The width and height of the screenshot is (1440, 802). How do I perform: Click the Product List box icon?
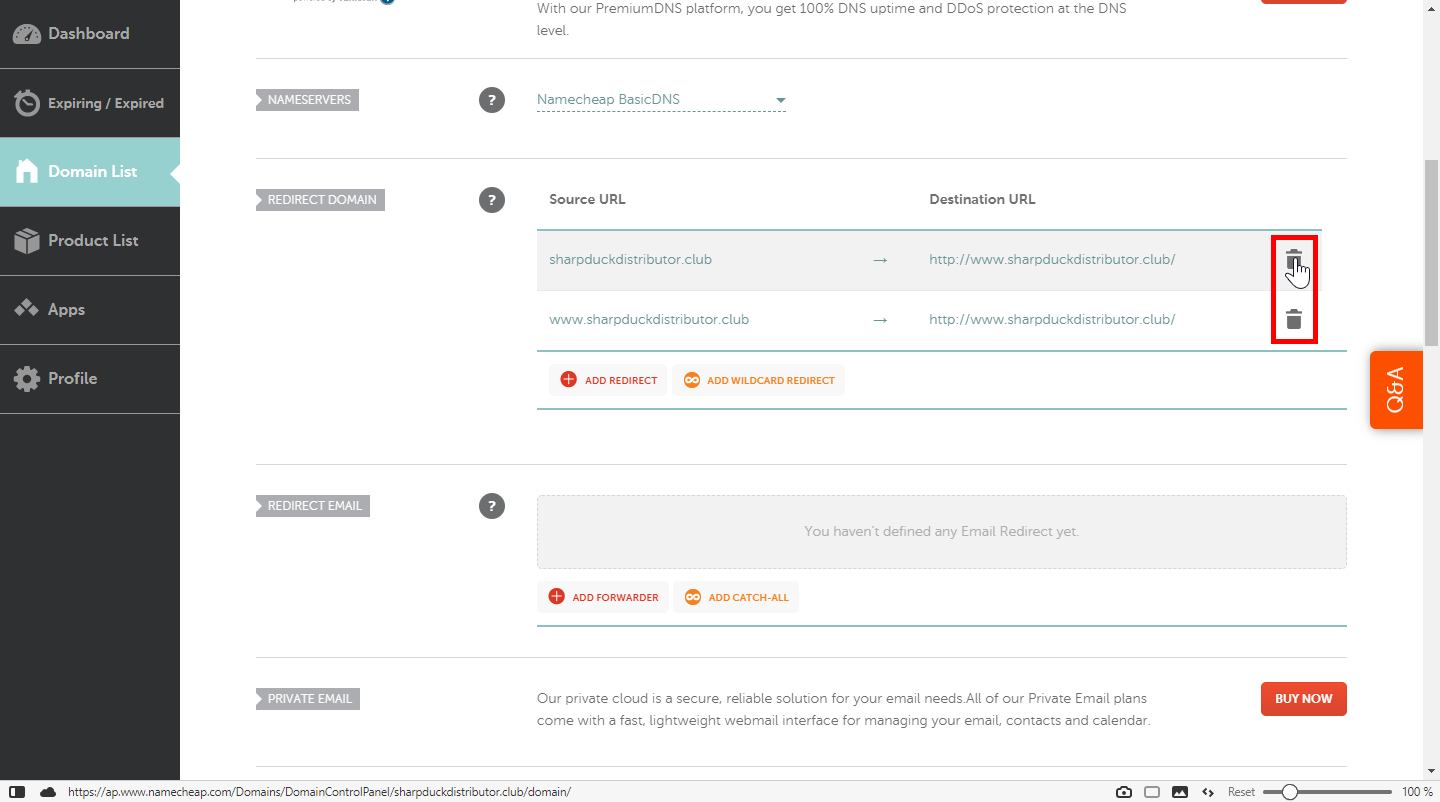coord(27,241)
